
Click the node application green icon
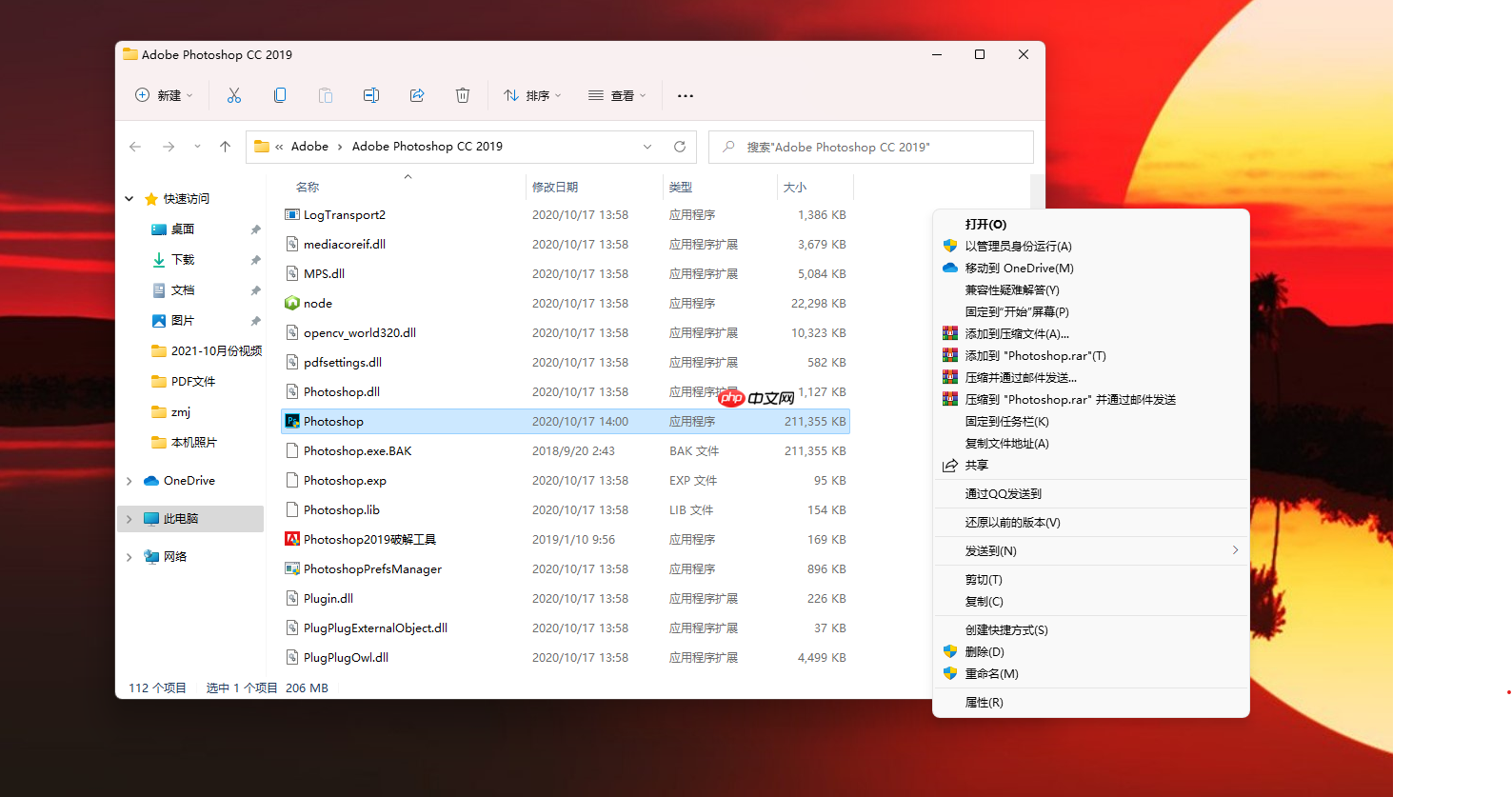[x=292, y=303]
